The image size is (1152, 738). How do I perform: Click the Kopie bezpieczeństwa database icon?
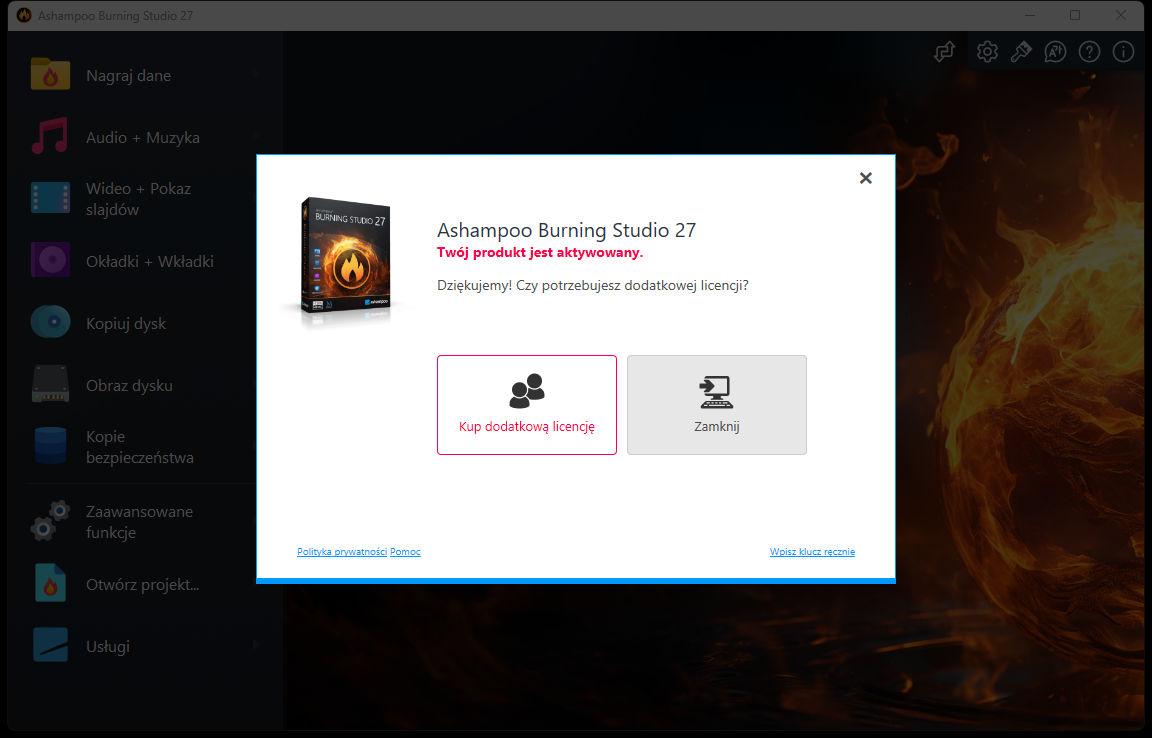50,446
